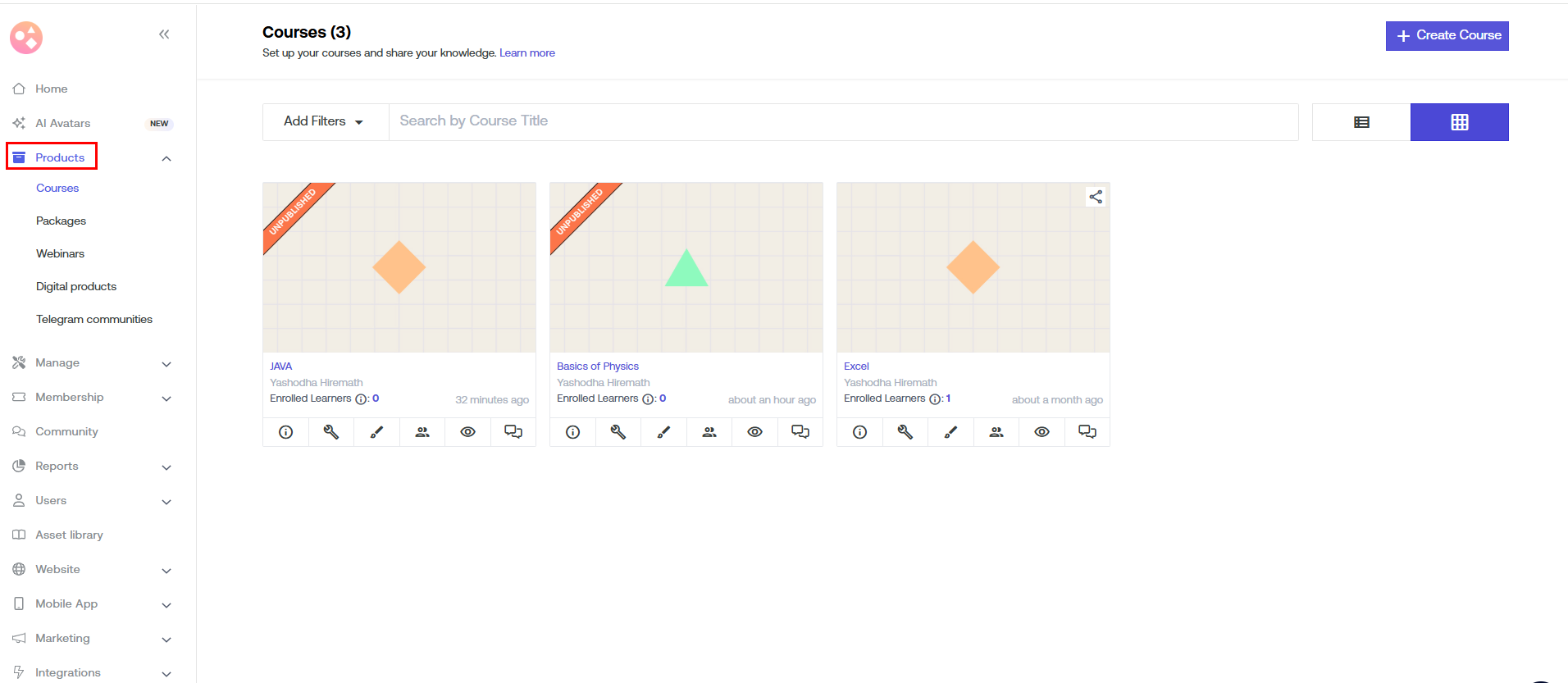Preview the Basics of Physics course via eye icon
The height and width of the screenshot is (683, 1568).
click(x=754, y=432)
